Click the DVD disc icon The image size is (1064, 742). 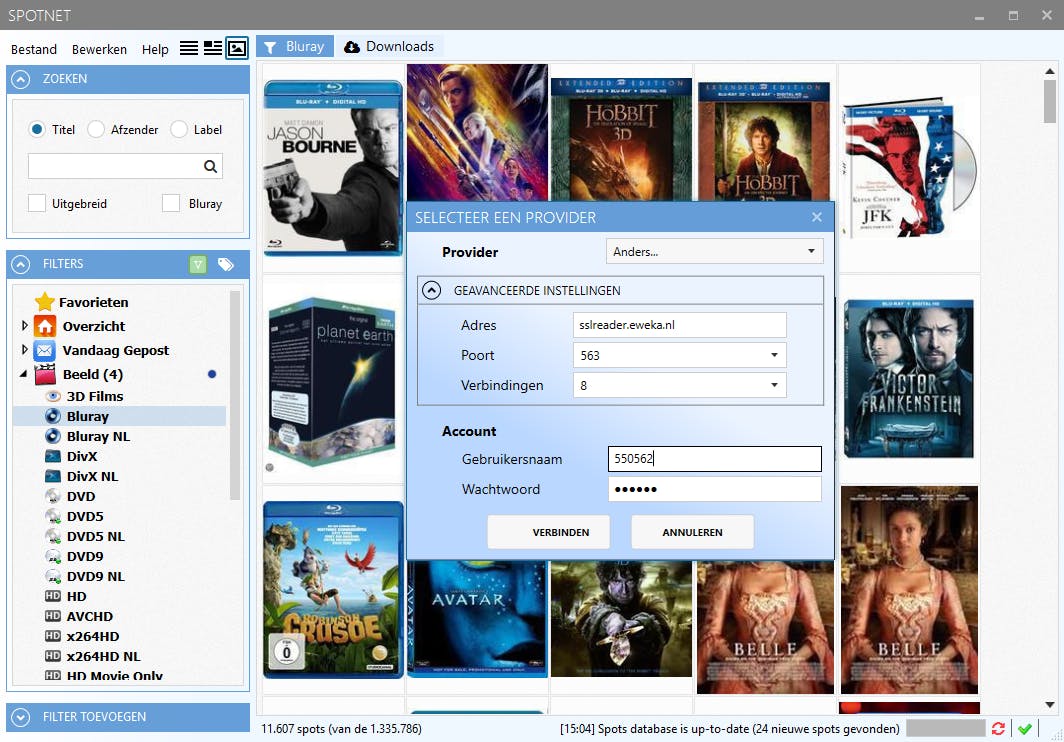(x=53, y=496)
